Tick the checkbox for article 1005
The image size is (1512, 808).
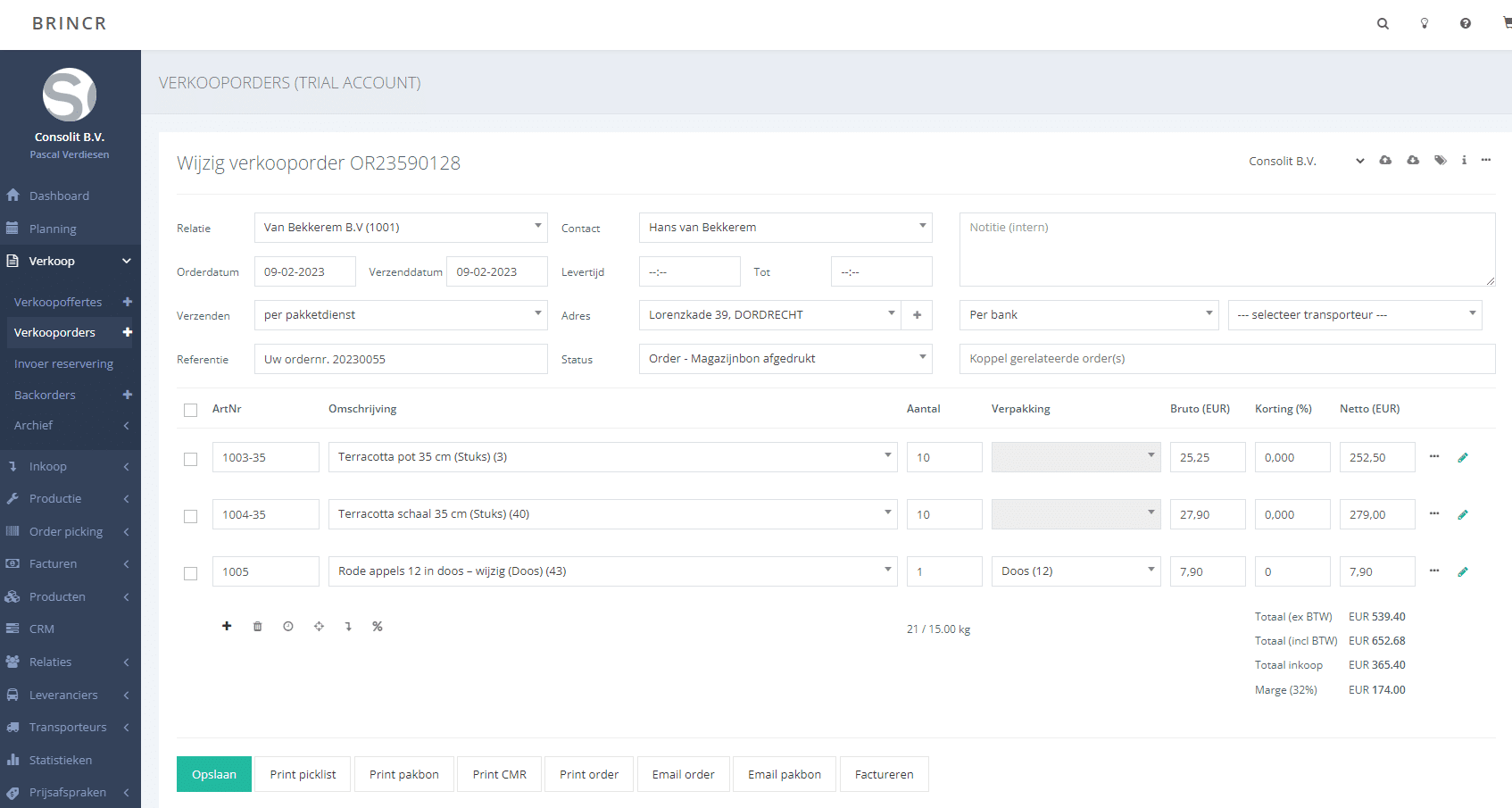tap(190, 573)
